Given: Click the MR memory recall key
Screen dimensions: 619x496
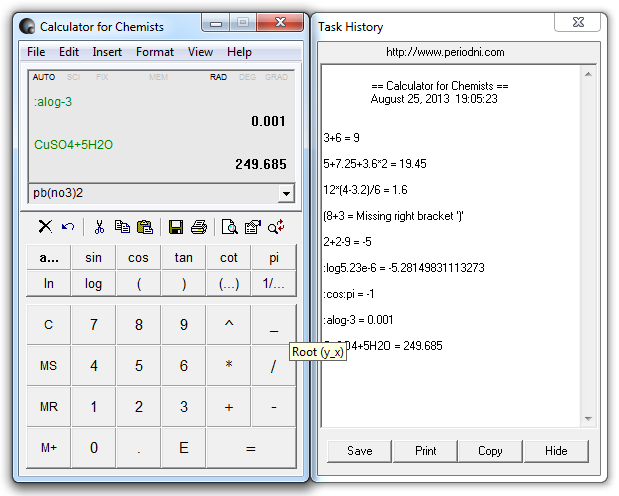Looking at the screenshot, I should (x=49, y=406).
